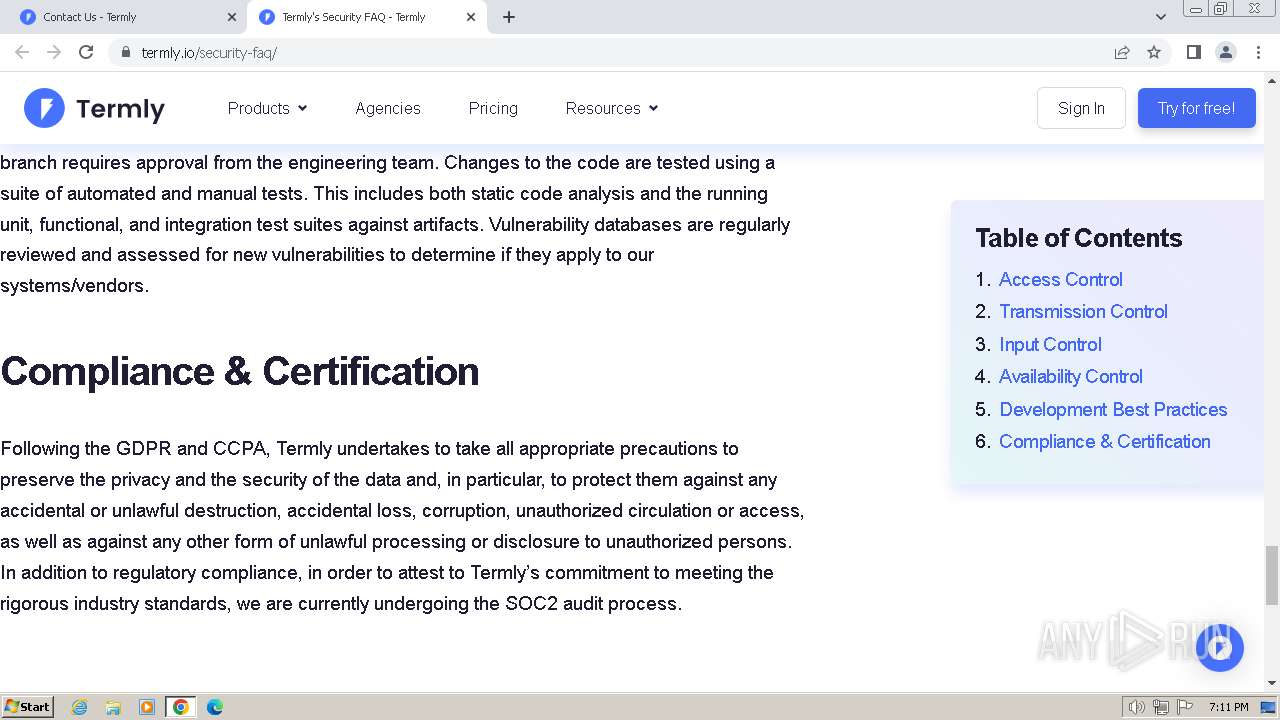Screen dimensions: 1280x720
Task: Open the media player taskbar icon
Action: (x=147, y=707)
